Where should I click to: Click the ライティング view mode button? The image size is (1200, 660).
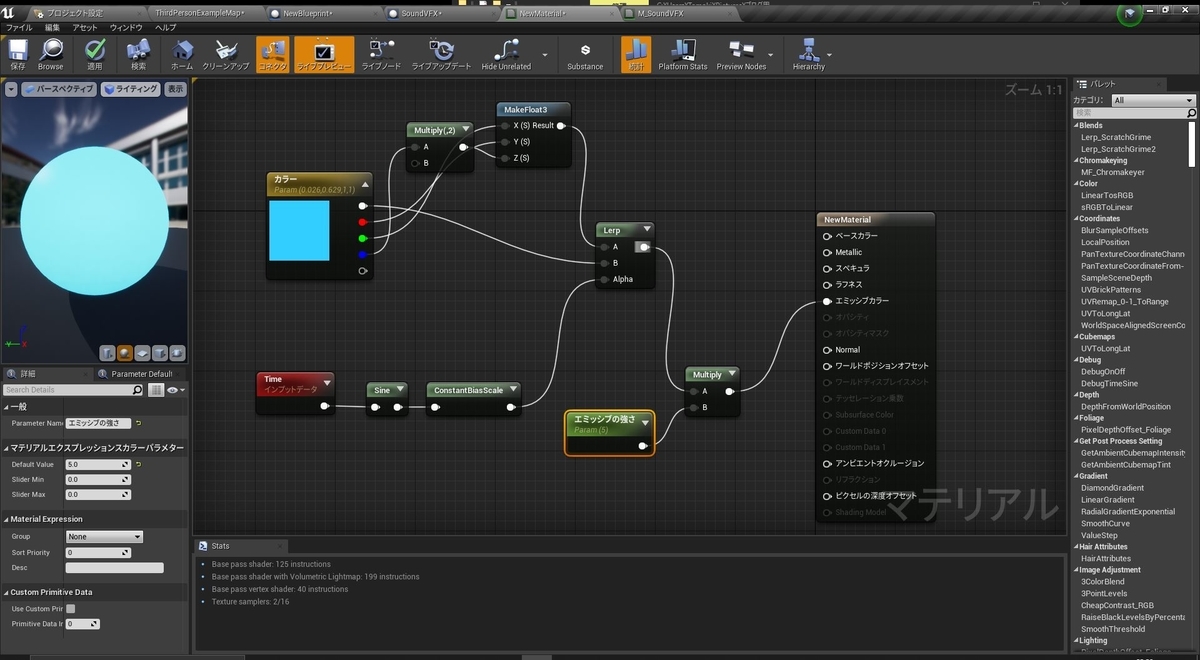(131, 89)
